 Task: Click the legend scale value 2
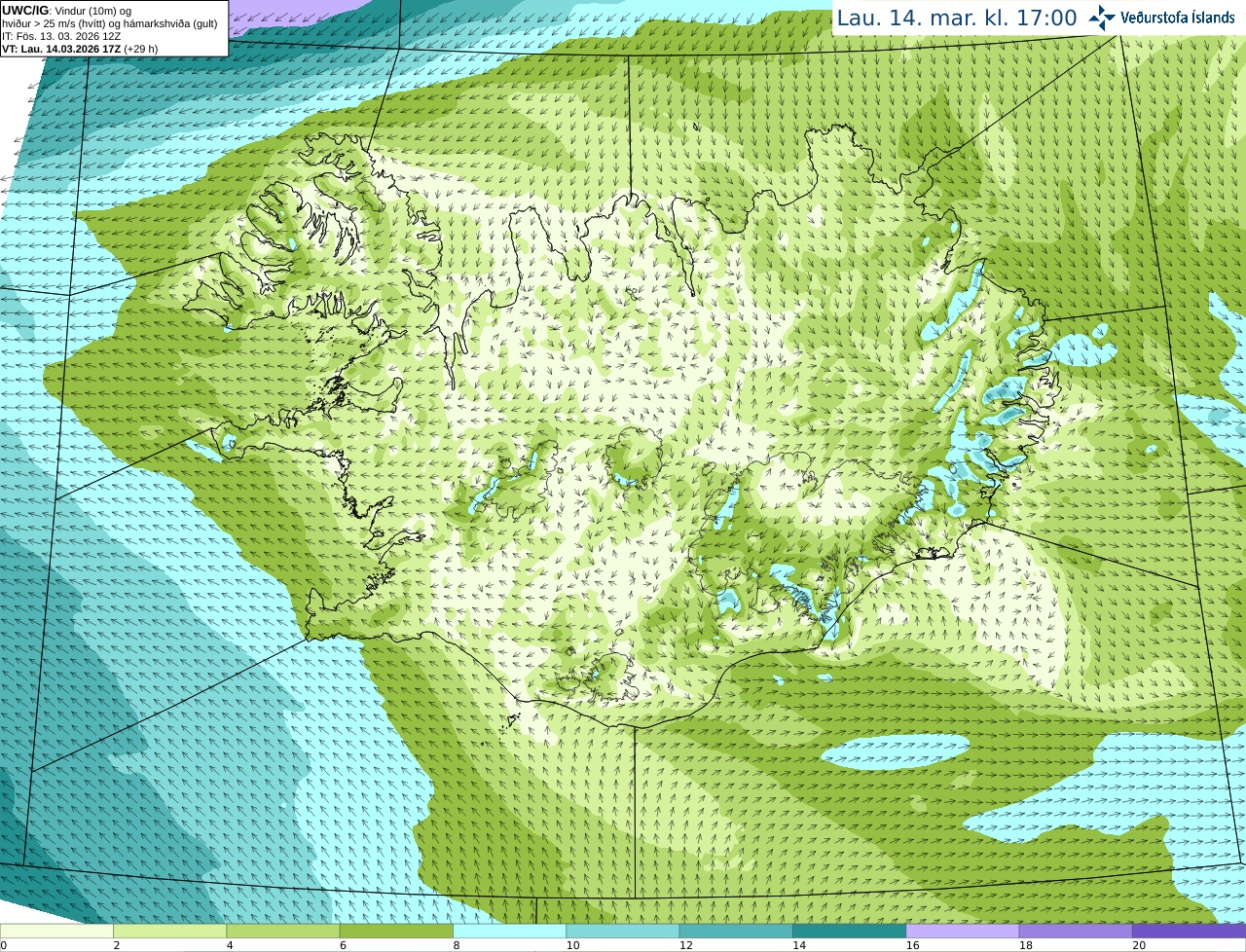[117, 945]
